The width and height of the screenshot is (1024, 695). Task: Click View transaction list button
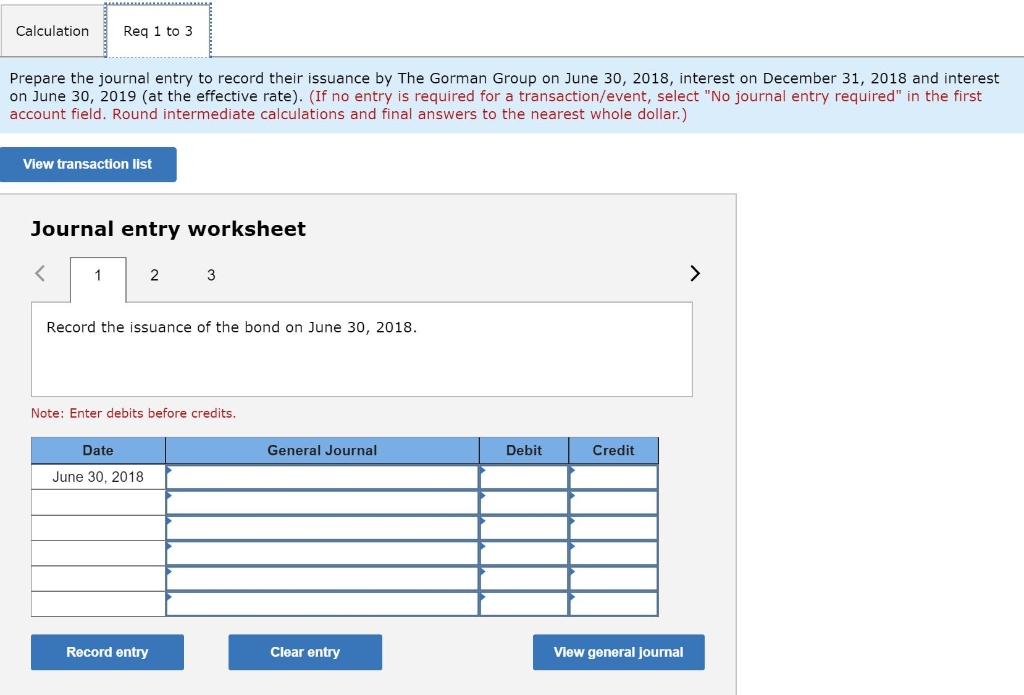click(88, 164)
